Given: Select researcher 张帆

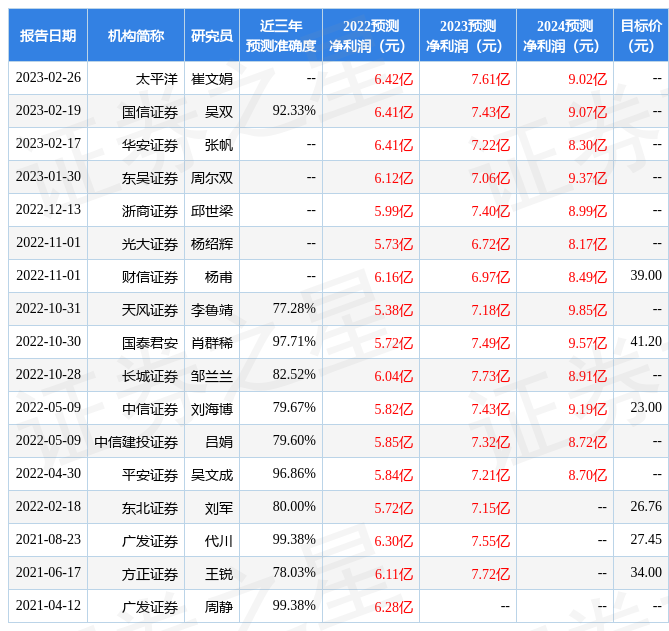Looking at the screenshot, I should 219,145.
